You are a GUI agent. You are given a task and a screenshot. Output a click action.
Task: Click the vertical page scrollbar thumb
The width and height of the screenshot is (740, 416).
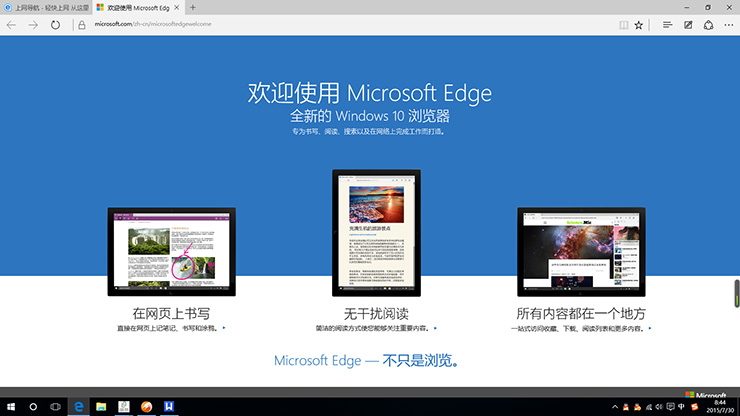point(736,293)
